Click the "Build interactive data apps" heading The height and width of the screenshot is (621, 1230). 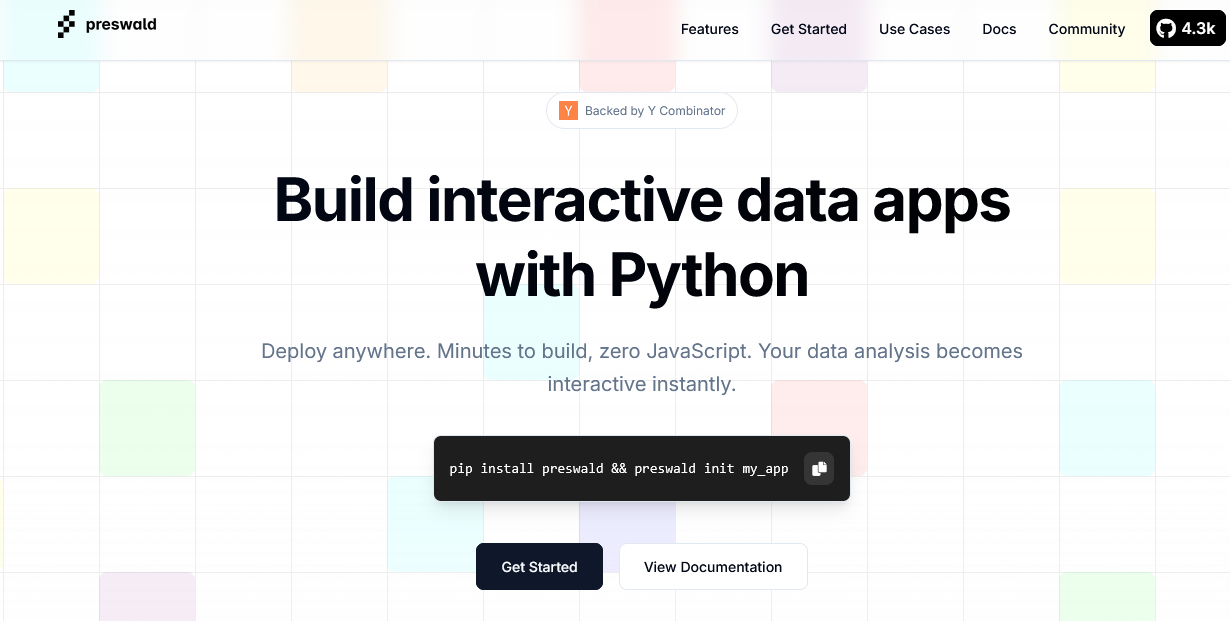point(642,200)
